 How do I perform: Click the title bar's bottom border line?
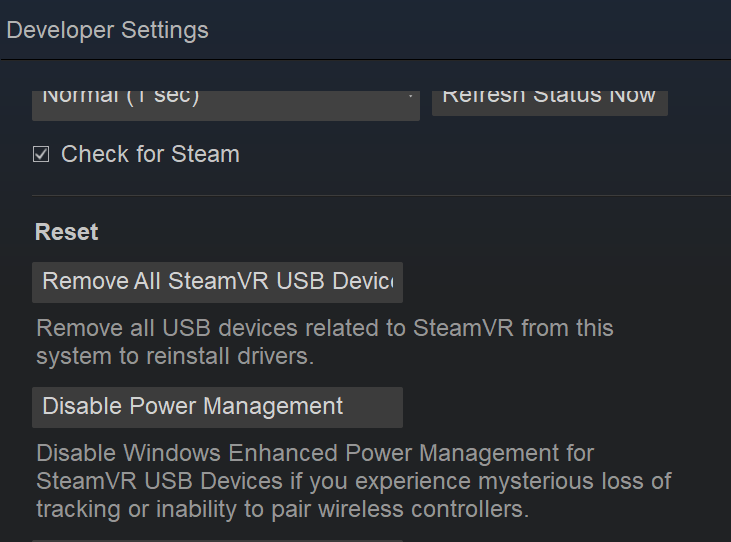tap(365, 60)
